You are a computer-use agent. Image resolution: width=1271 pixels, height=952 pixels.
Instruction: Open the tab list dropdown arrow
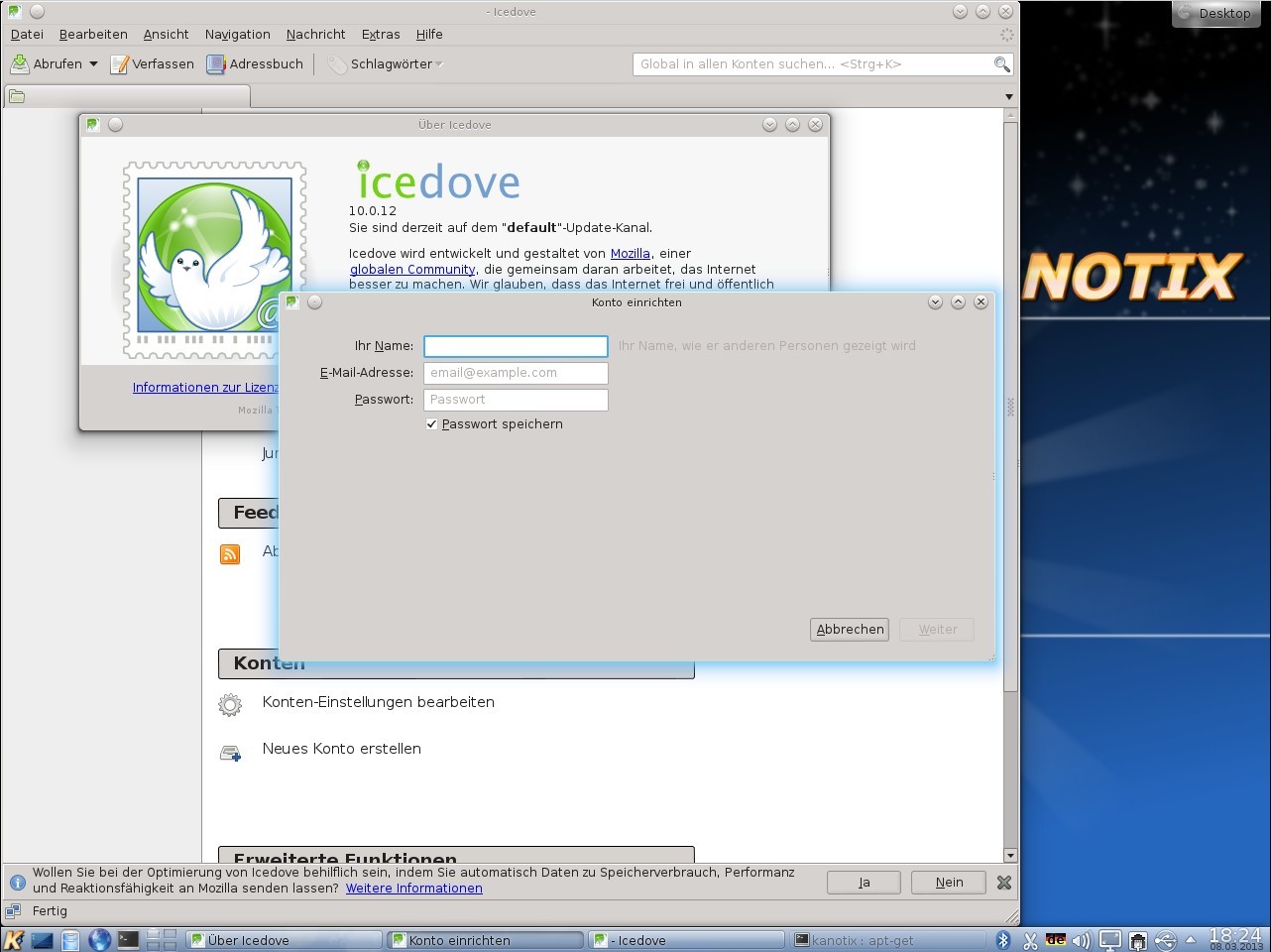tap(1009, 97)
